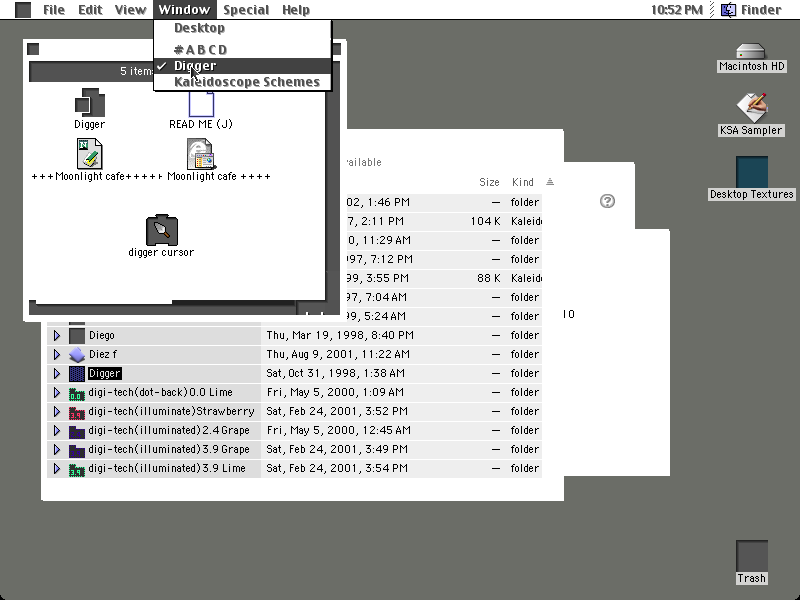800x600 pixels.
Task: Click the digi-tech(illuminated)2.4 Grape folder icon
Action: [77, 431]
